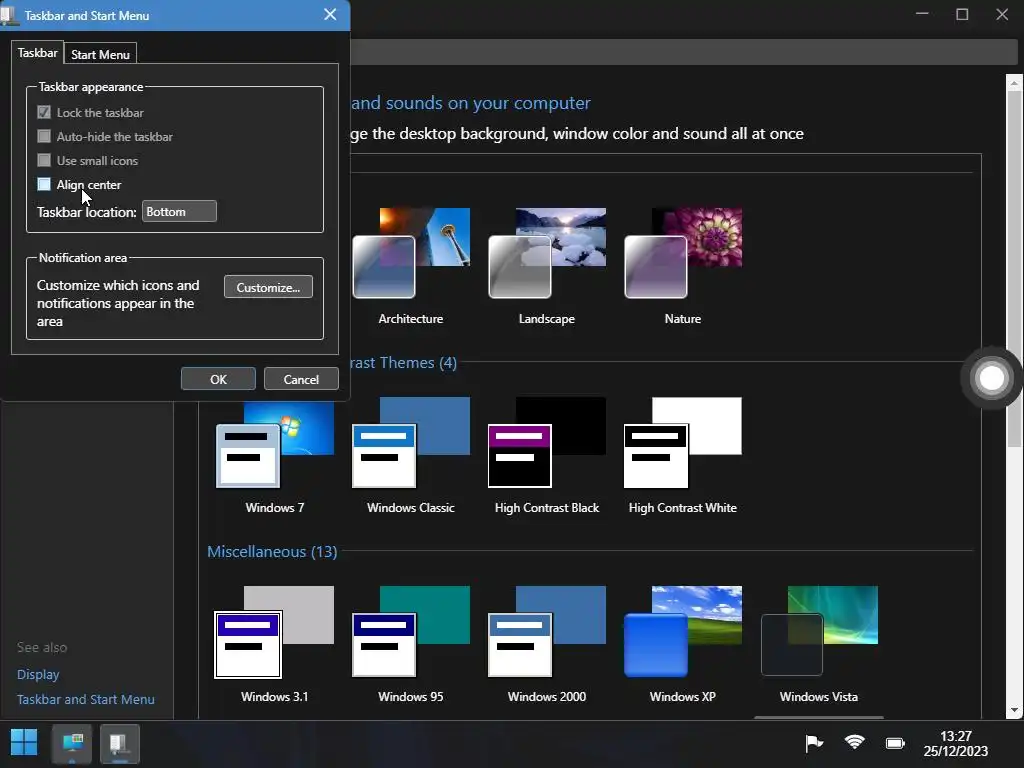Click the scrollbar down arrow
Viewport: 1024px width, 768px height.
pyautogui.click(x=1014, y=710)
